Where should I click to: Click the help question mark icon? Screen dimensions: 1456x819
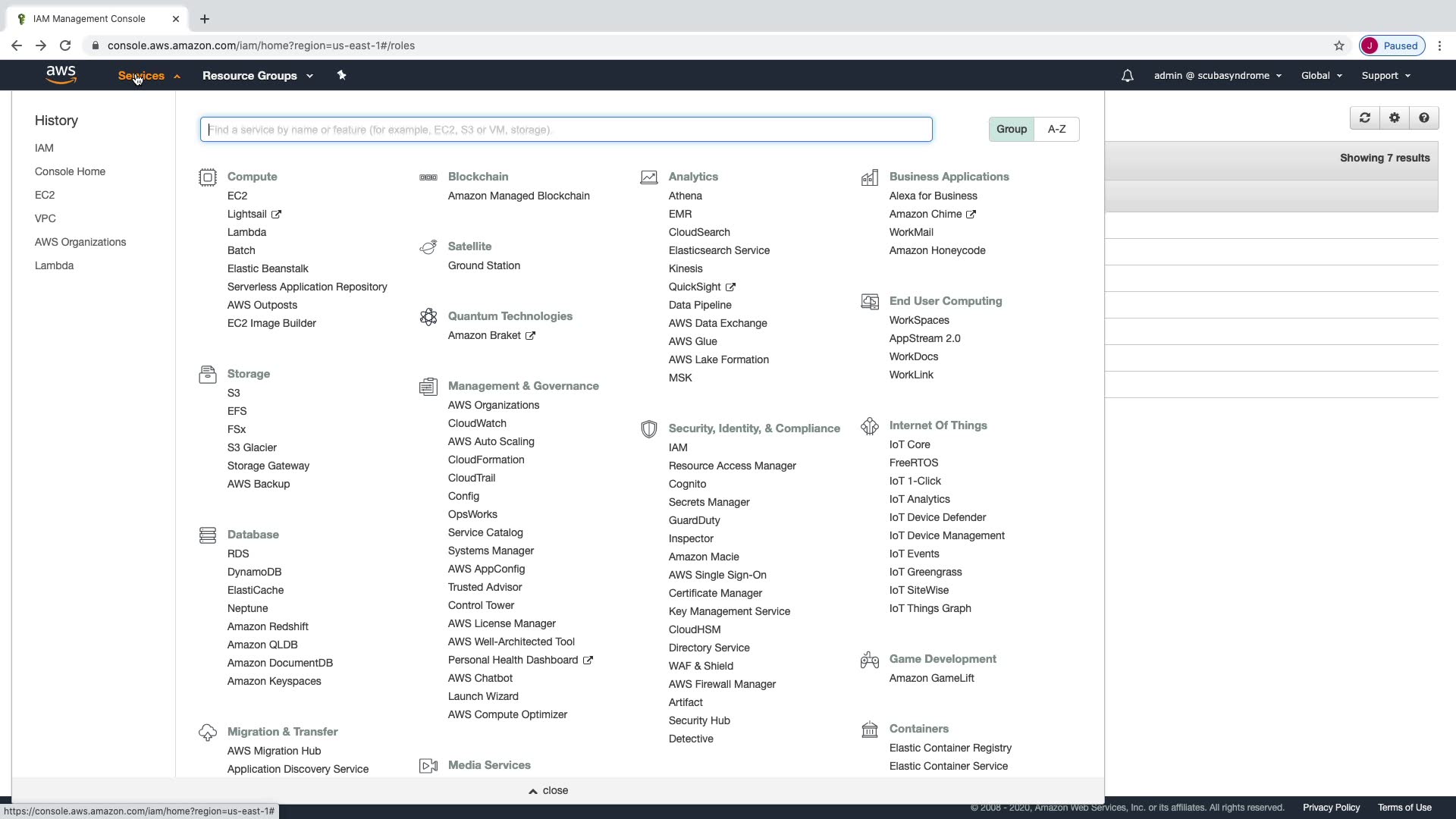[x=1423, y=118]
